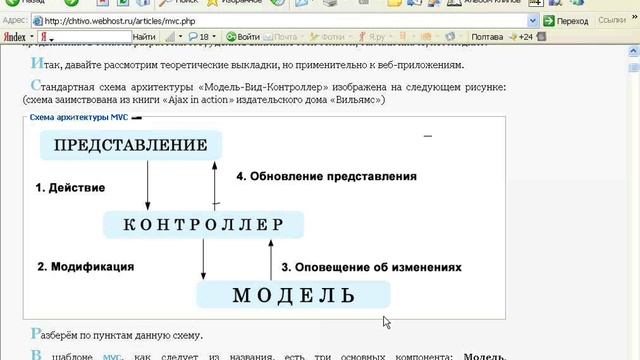Expand the toolbar overflow chevron near Ссылки
640x360 pixels.
635,18
